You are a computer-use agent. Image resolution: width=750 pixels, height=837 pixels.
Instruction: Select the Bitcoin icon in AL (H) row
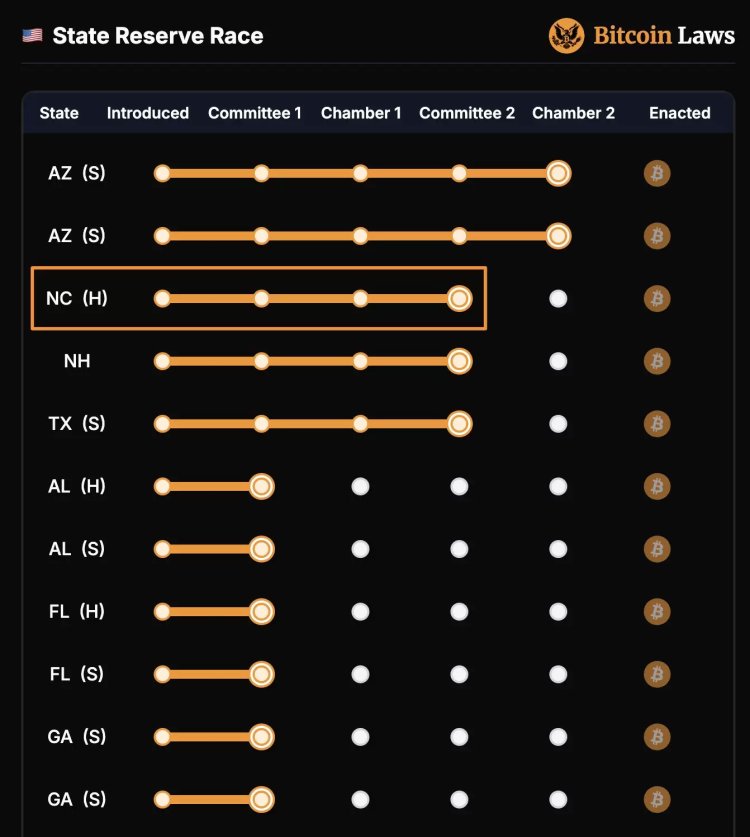tap(657, 486)
